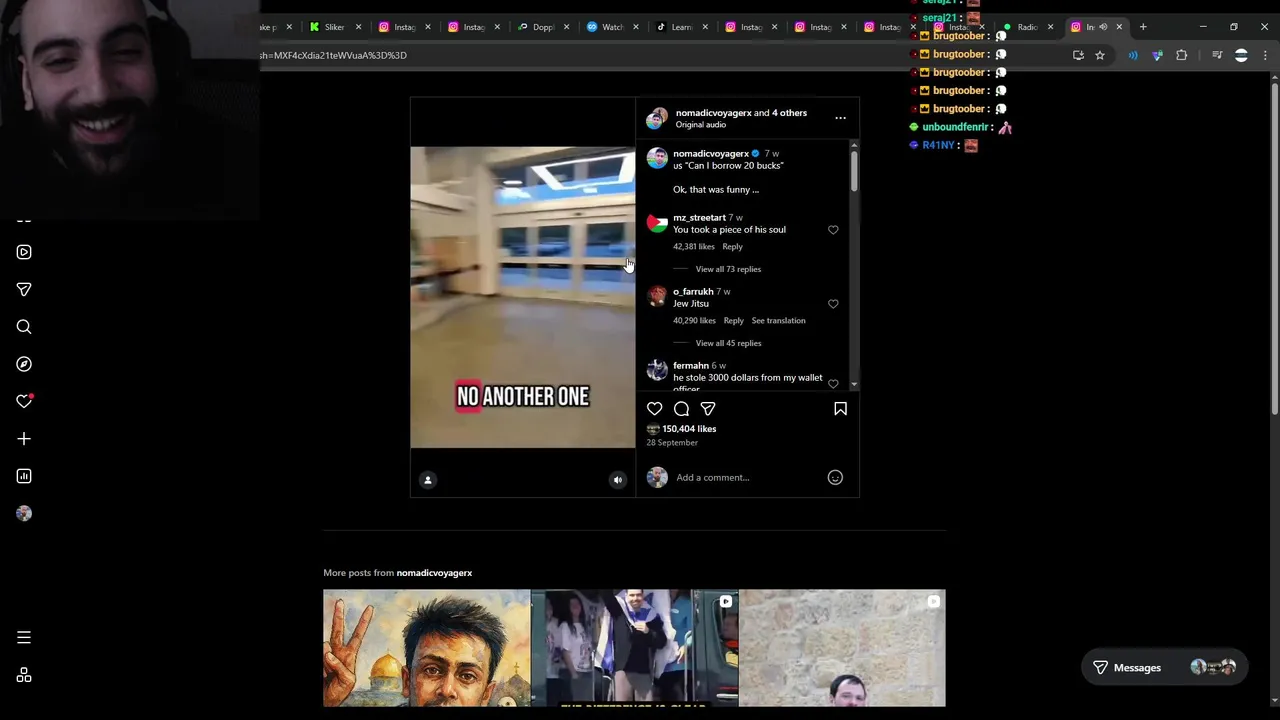Open a new browser tab
The width and height of the screenshot is (1280, 720).
[x=1143, y=27]
